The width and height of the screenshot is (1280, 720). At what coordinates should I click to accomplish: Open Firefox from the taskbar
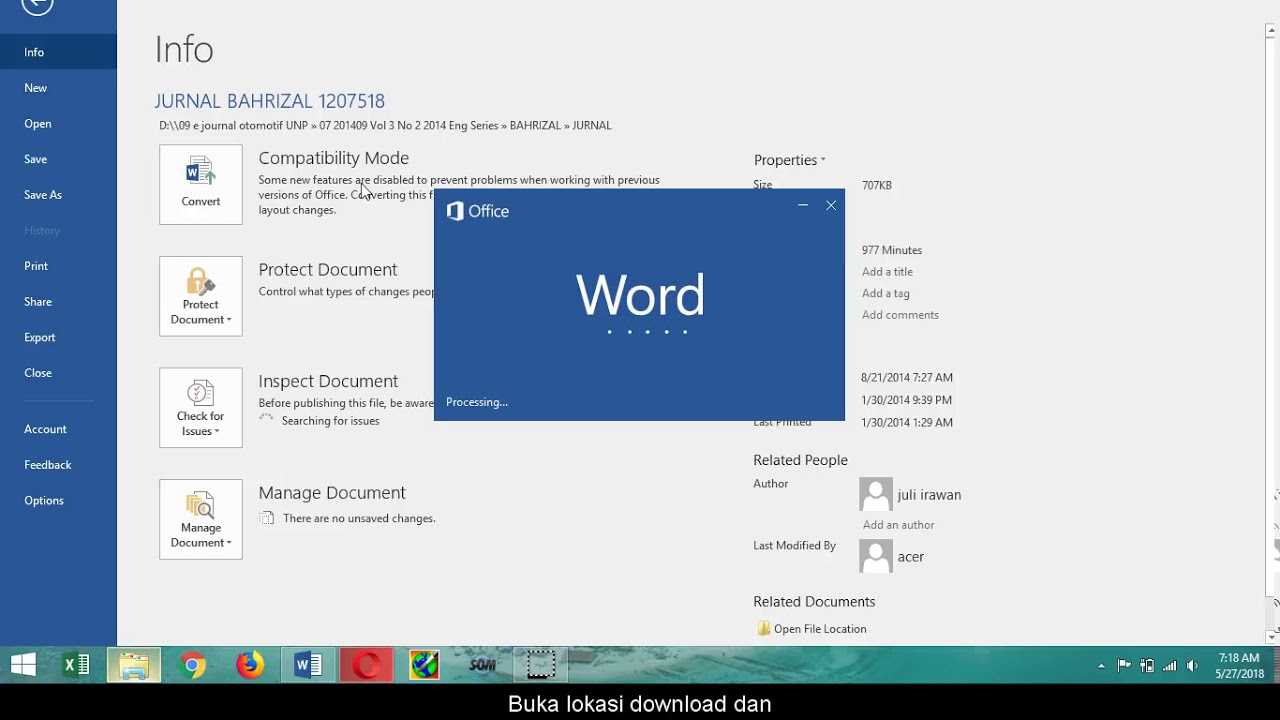pyautogui.click(x=250, y=665)
